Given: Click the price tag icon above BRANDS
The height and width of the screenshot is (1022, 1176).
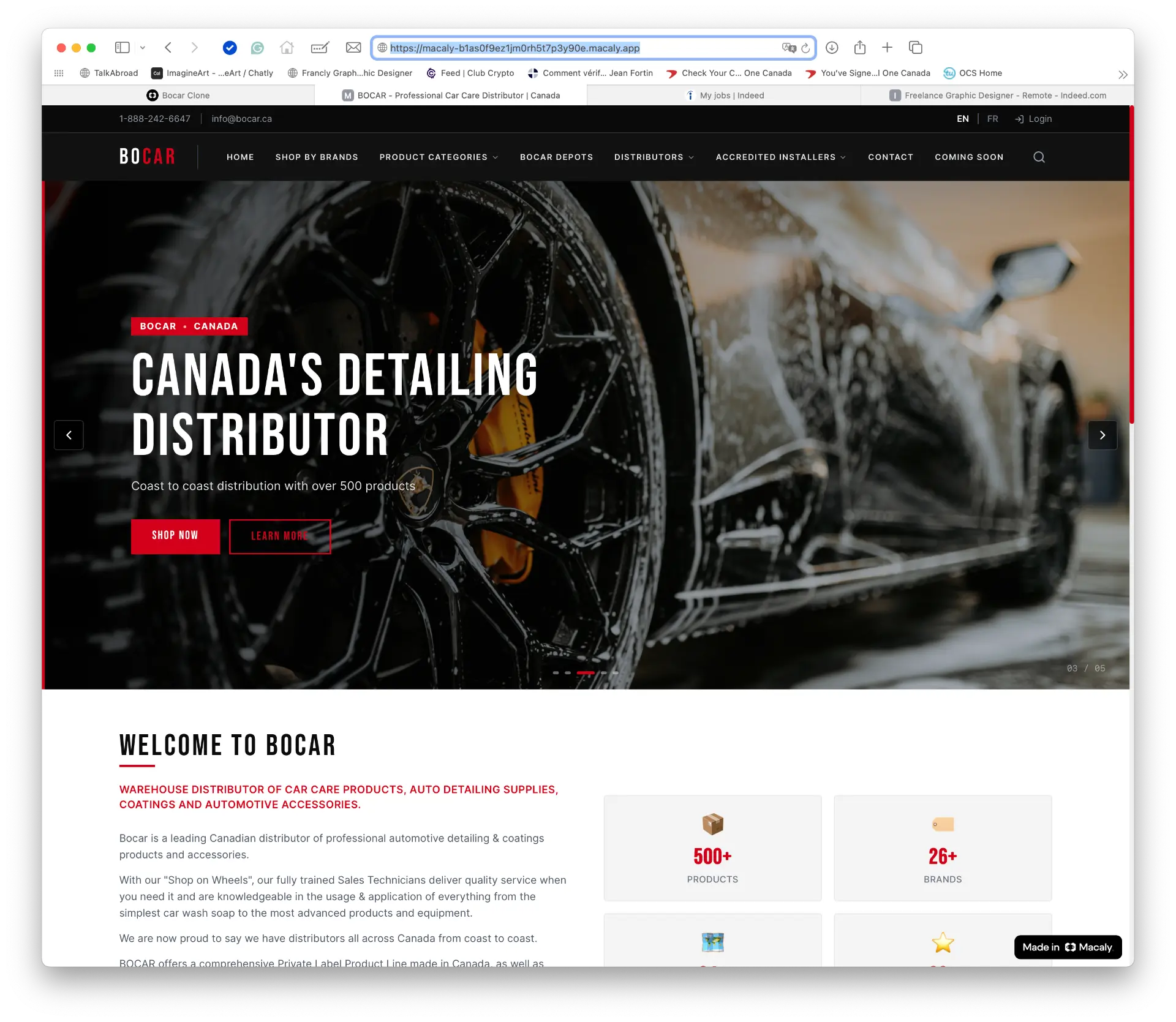Looking at the screenshot, I should 943,824.
